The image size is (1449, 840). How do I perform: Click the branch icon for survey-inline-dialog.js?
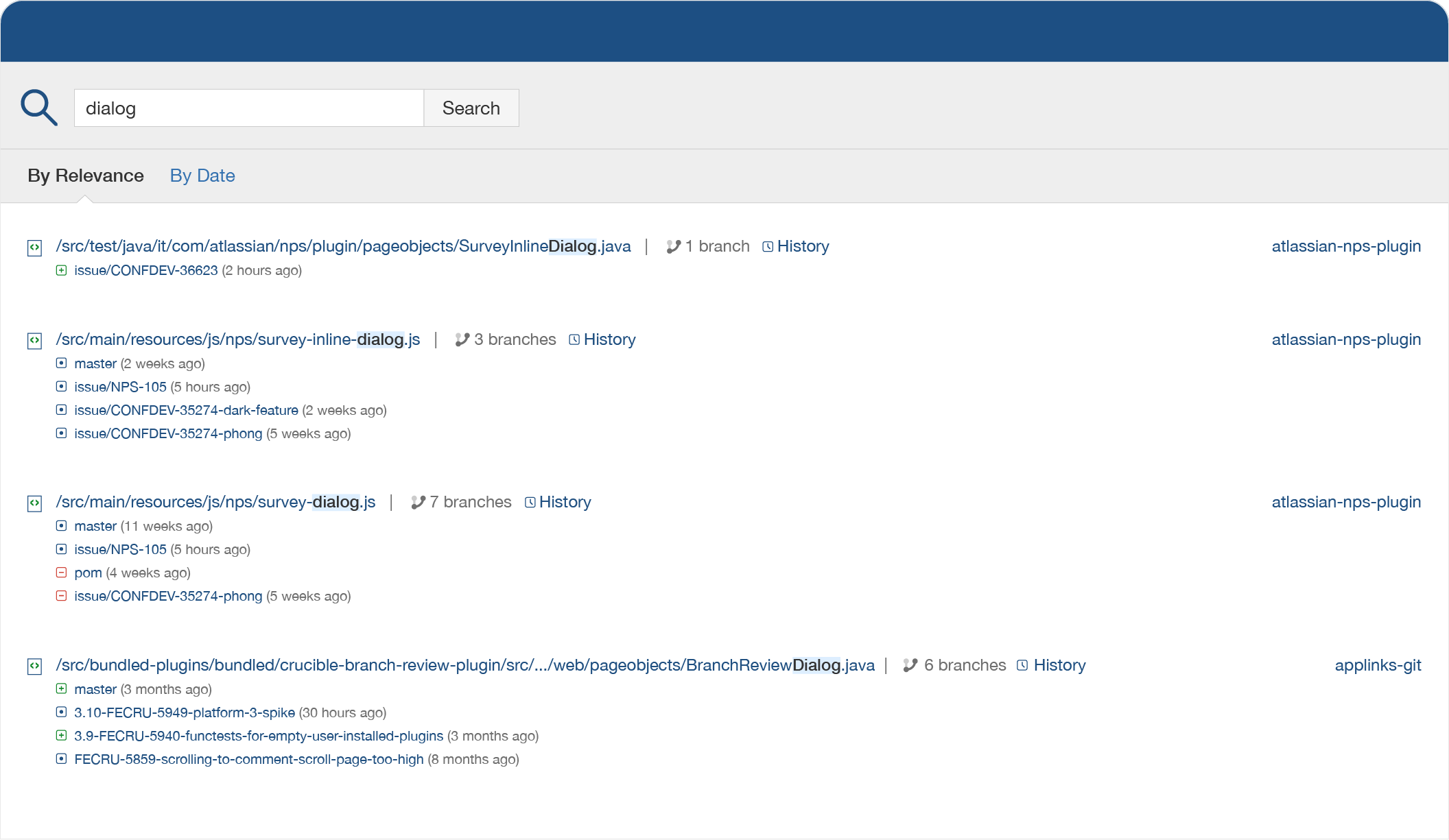click(460, 339)
